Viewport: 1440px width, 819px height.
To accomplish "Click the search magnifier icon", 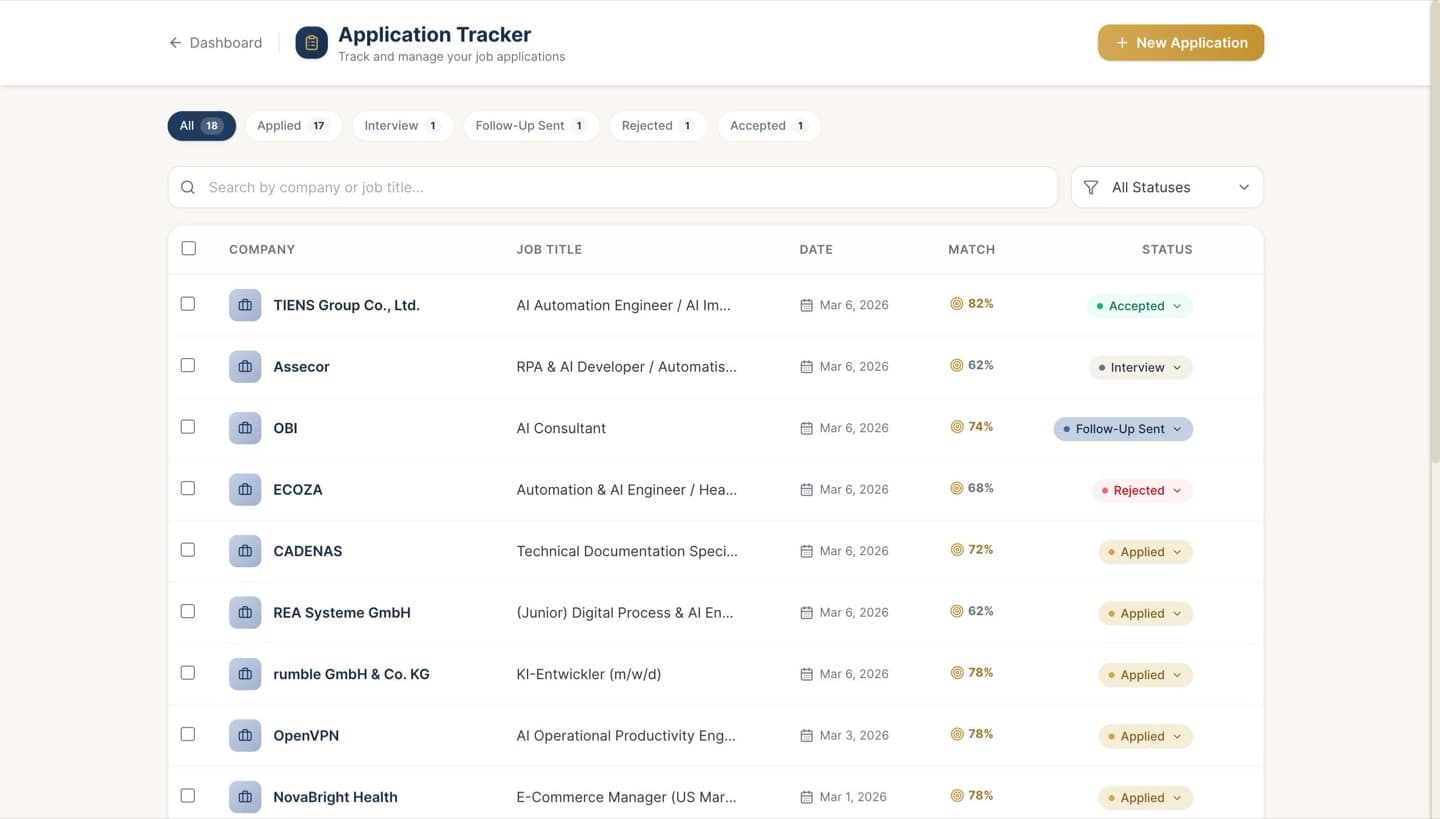I will pos(187,187).
